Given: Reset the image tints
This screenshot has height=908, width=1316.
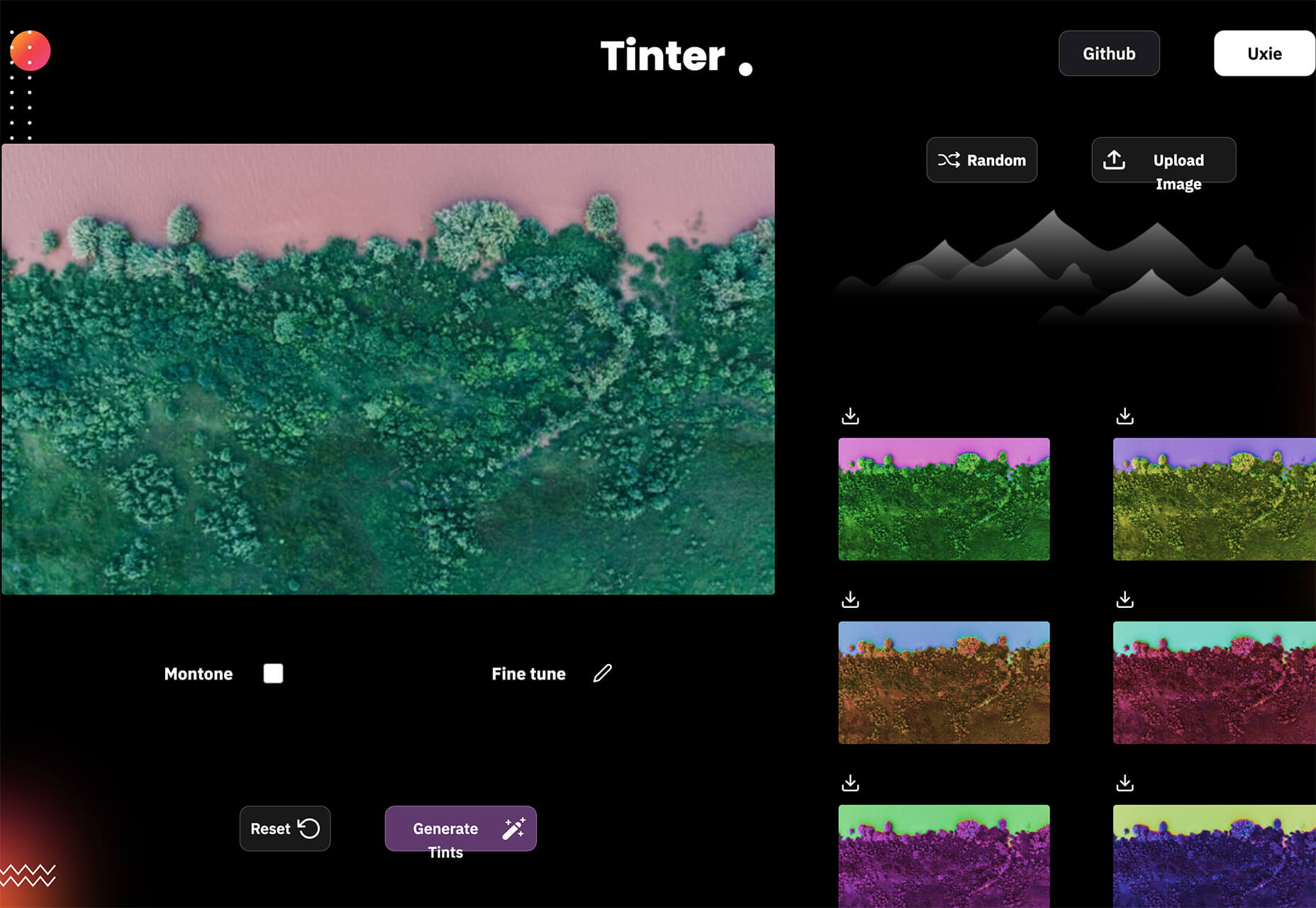Looking at the screenshot, I should tap(285, 828).
